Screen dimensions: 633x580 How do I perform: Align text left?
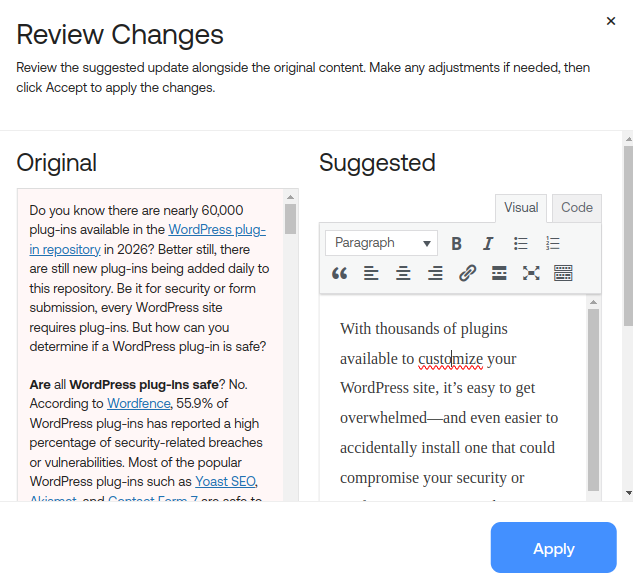(x=371, y=273)
